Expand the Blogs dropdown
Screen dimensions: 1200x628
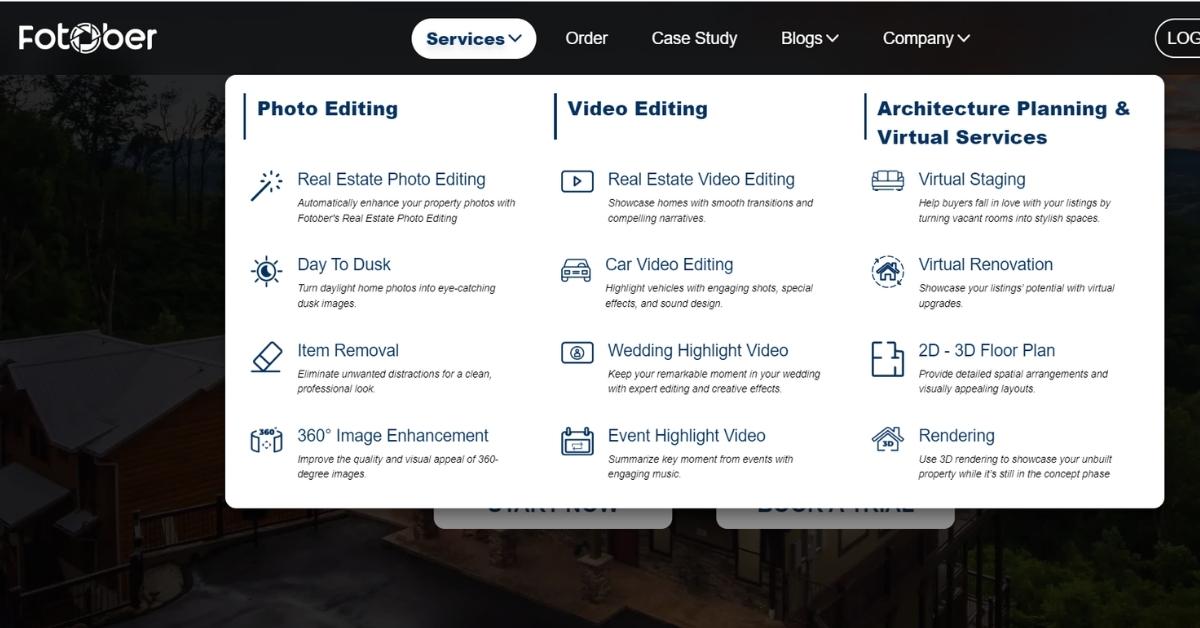[810, 38]
